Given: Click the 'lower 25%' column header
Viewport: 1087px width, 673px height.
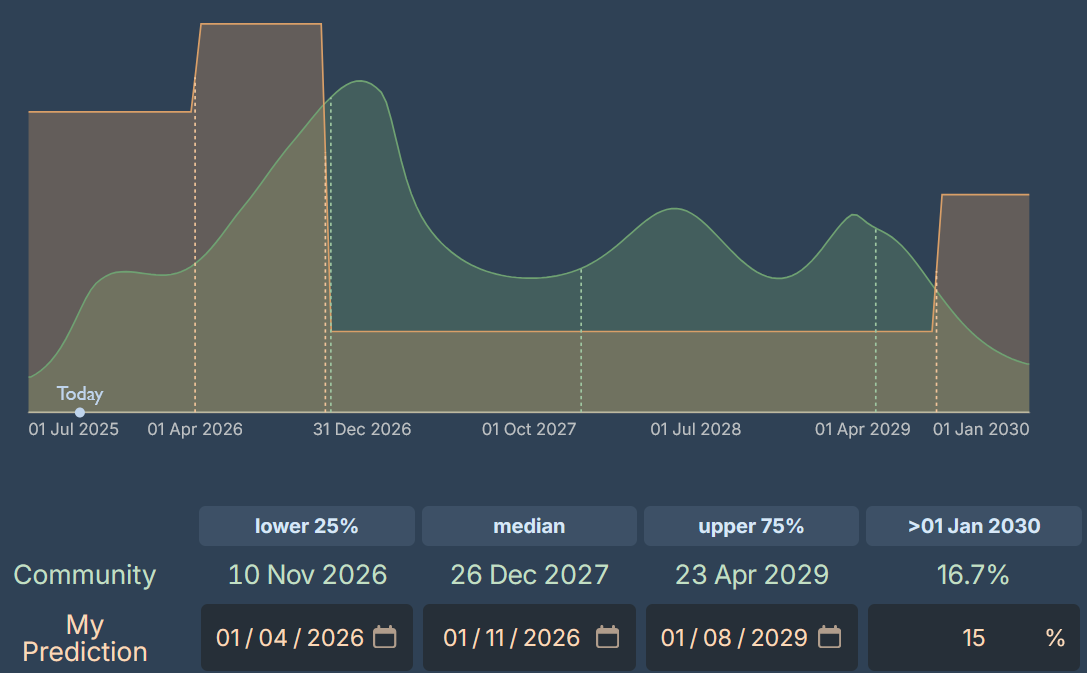Looking at the screenshot, I should pyautogui.click(x=306, y=526).
